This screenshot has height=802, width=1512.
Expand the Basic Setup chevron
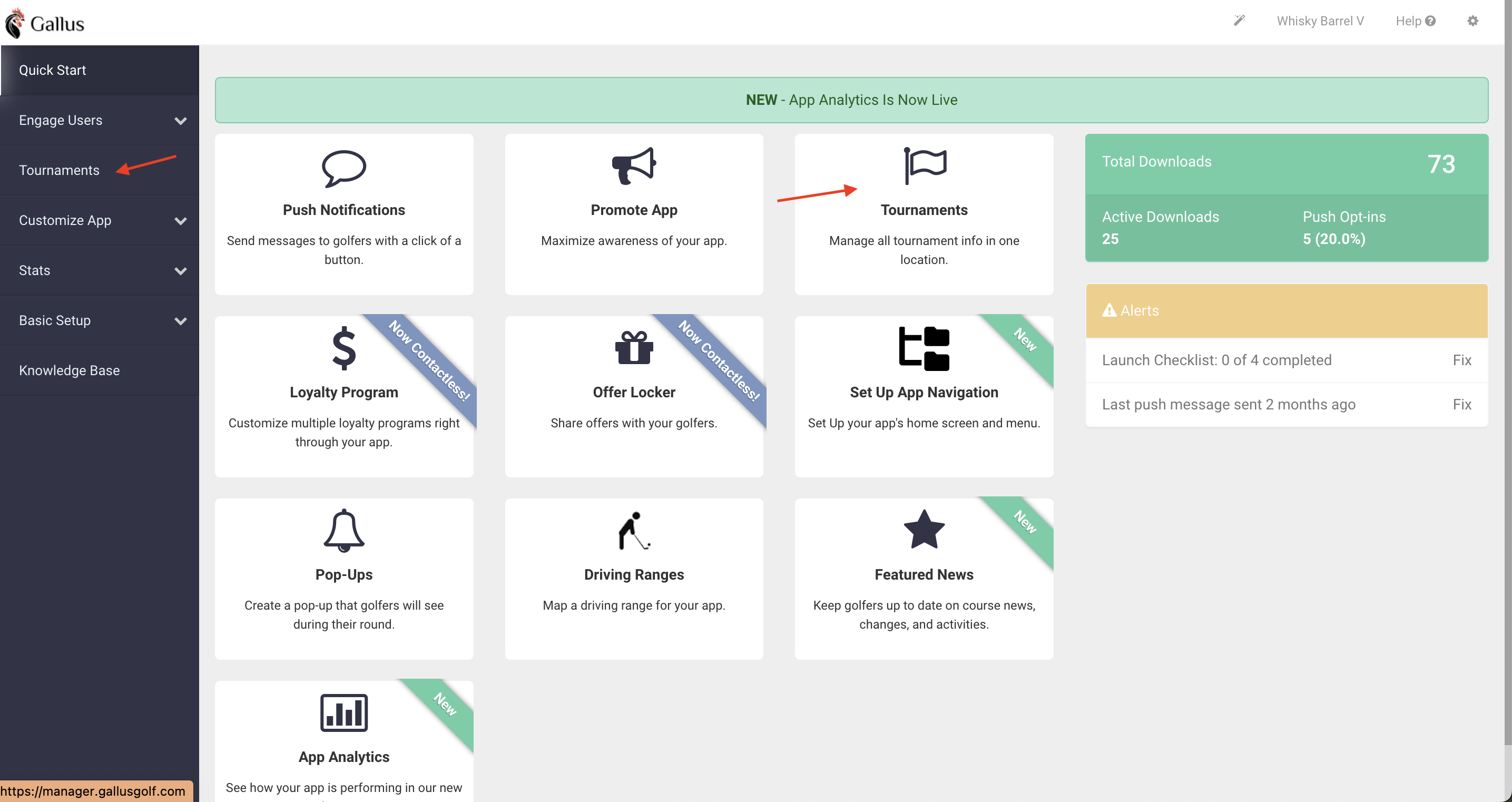point(181,321)
